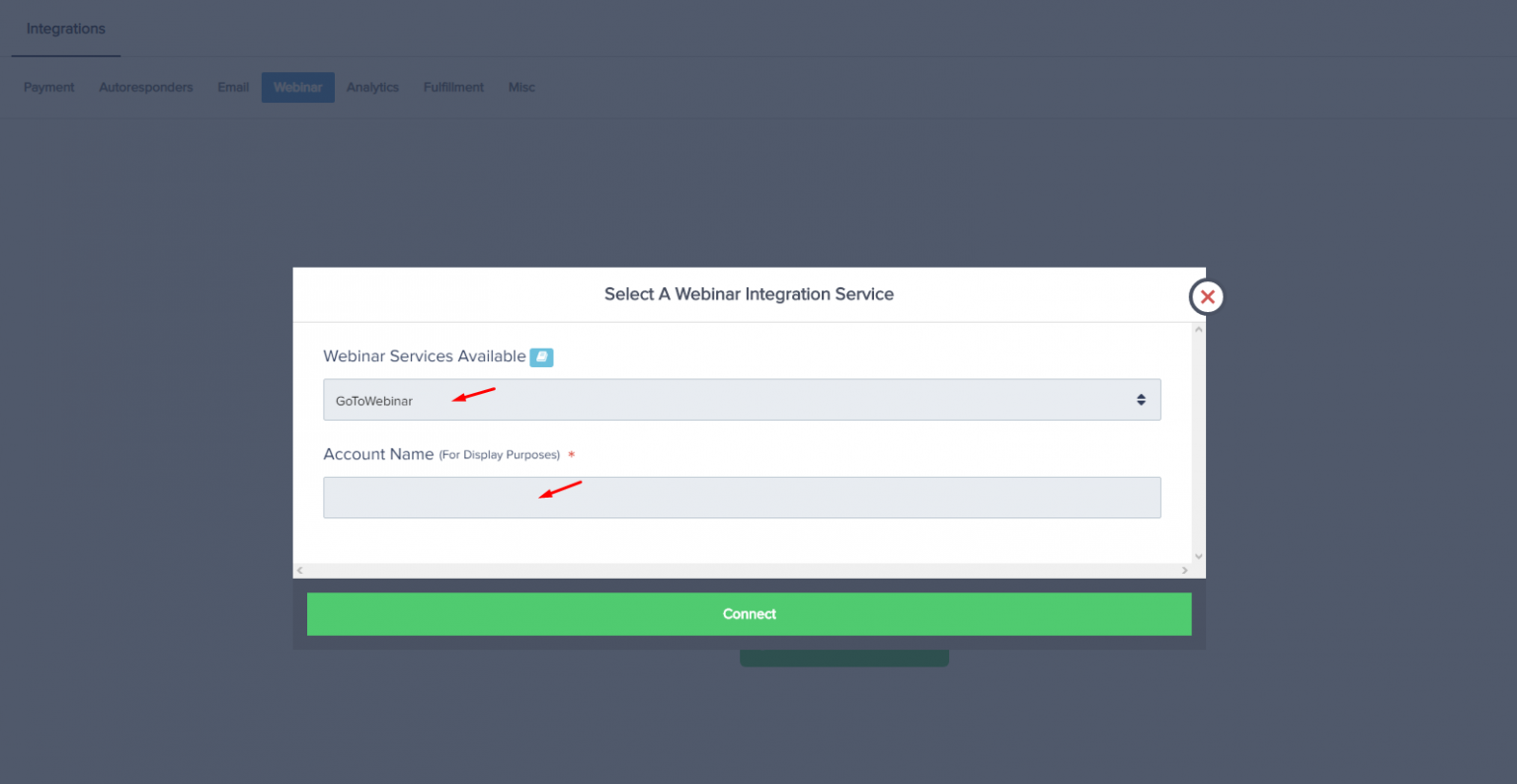Screen dimensions: 1517x784
Task: Switch to the Email tab
Action: (x=233, y=87)
